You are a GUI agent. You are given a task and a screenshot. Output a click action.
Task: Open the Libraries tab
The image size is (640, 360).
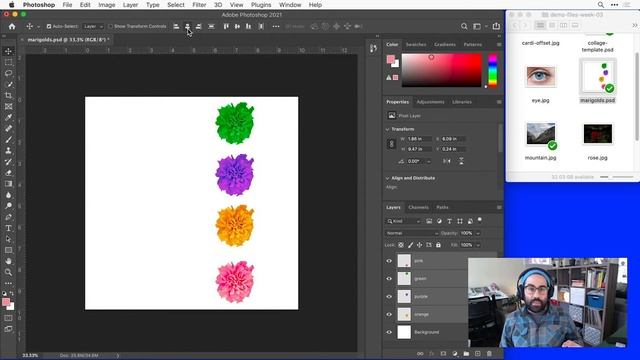click(x=462, y=102)
